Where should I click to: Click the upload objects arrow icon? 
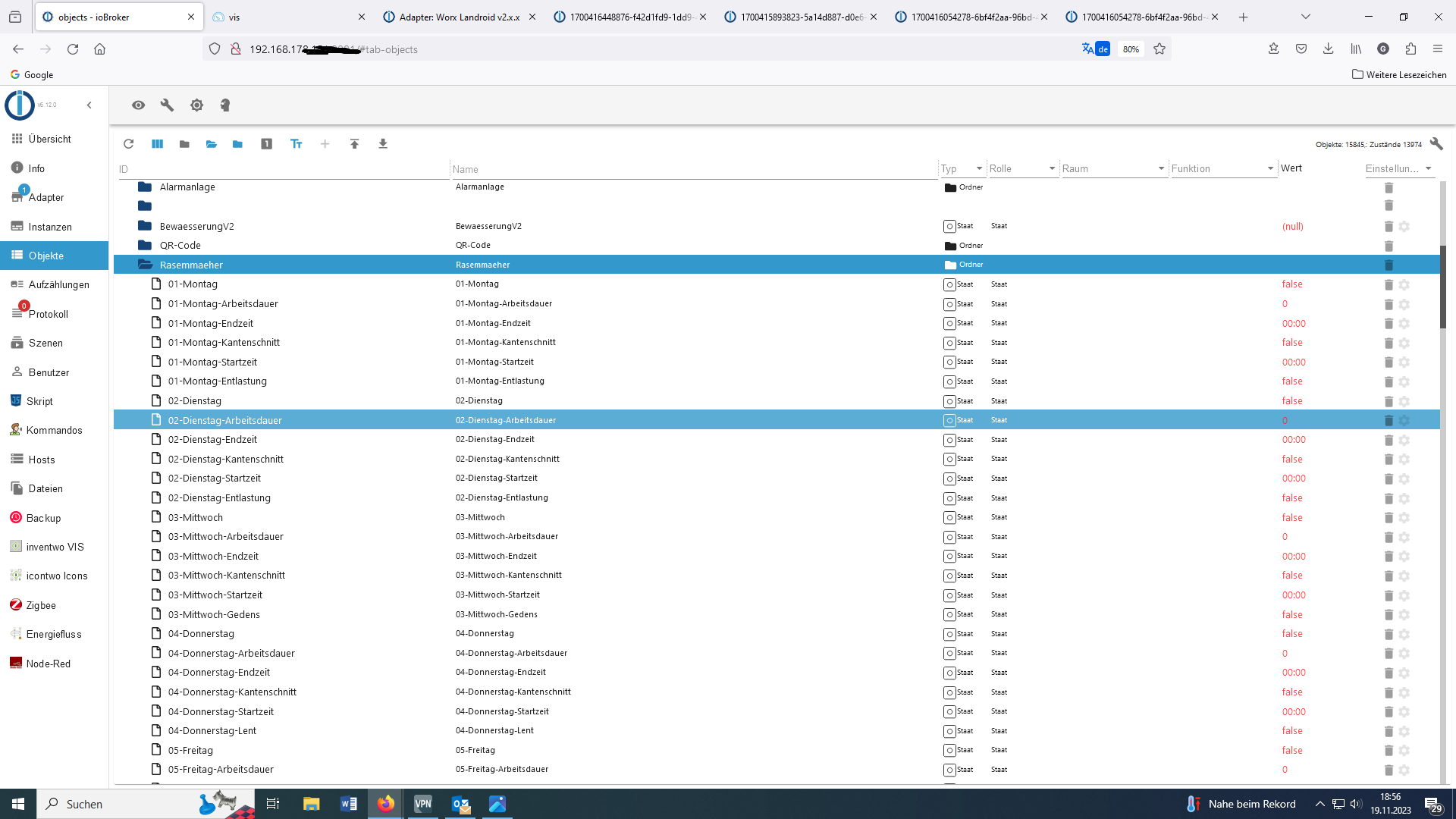click(x=354, y=144)
